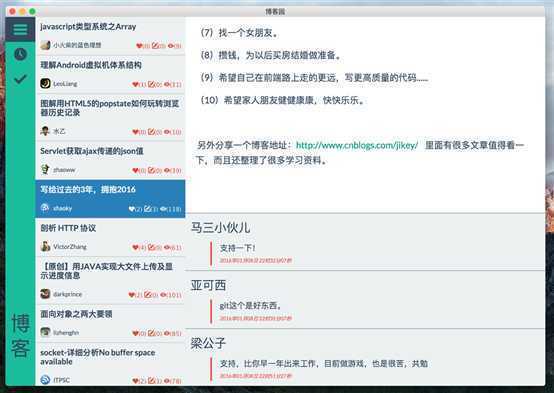Click the timestamp under the git这个是好东西 comment
The width and height of the screenshot is (554, 393).
[256, 318]
